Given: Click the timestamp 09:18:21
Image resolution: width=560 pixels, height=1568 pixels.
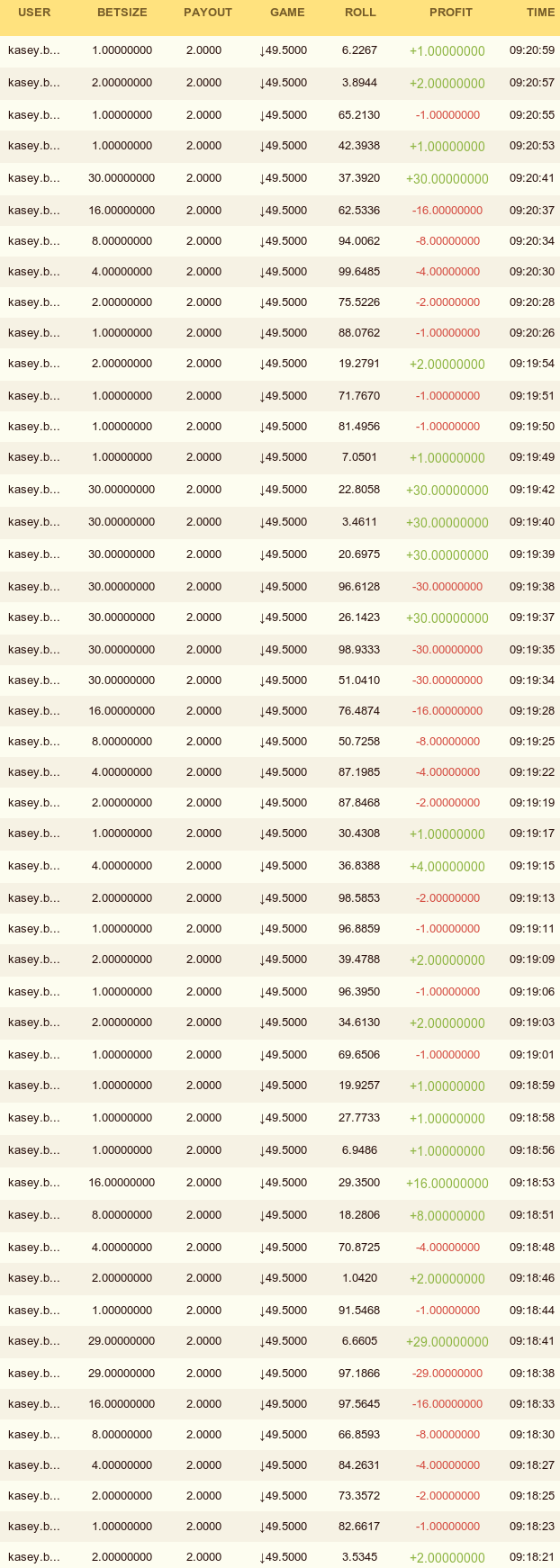Looking at the screenshot, I should pos(532,1557).
